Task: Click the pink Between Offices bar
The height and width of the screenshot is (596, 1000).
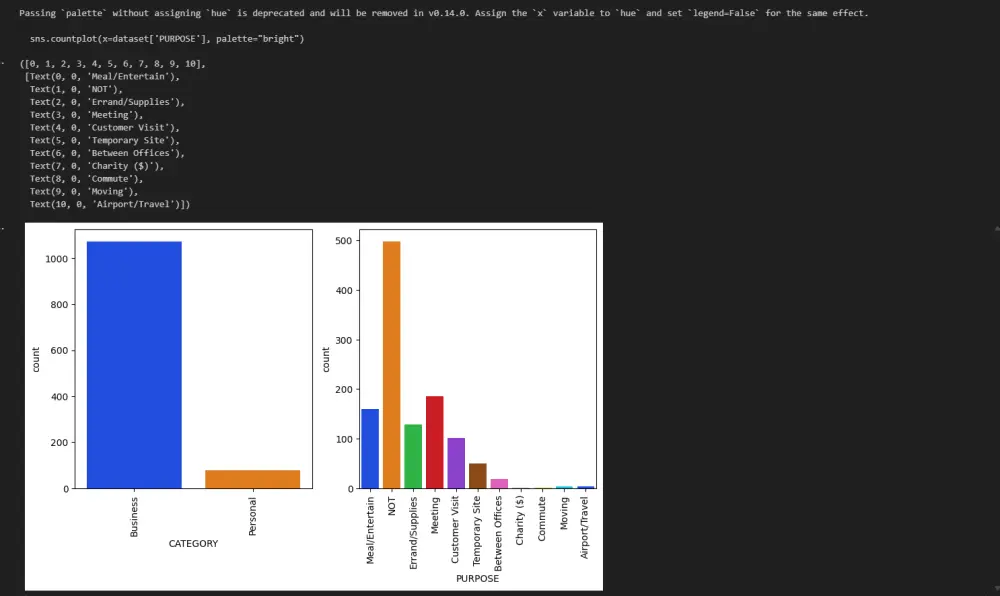Action: click(499, 484)
